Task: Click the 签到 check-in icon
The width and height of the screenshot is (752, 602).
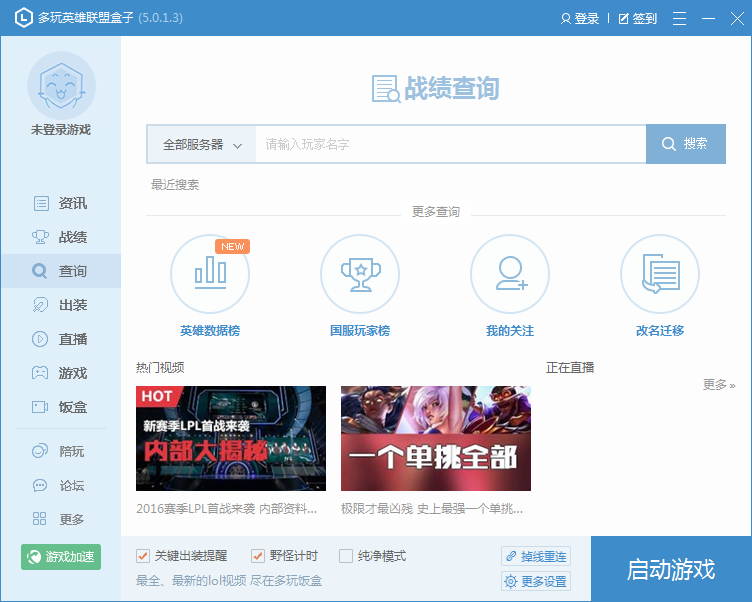Action: (625, 19)
